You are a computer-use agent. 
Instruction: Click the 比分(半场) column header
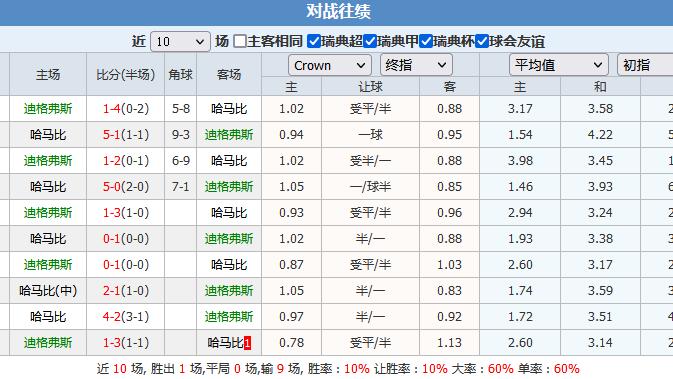tap(125, 74)
